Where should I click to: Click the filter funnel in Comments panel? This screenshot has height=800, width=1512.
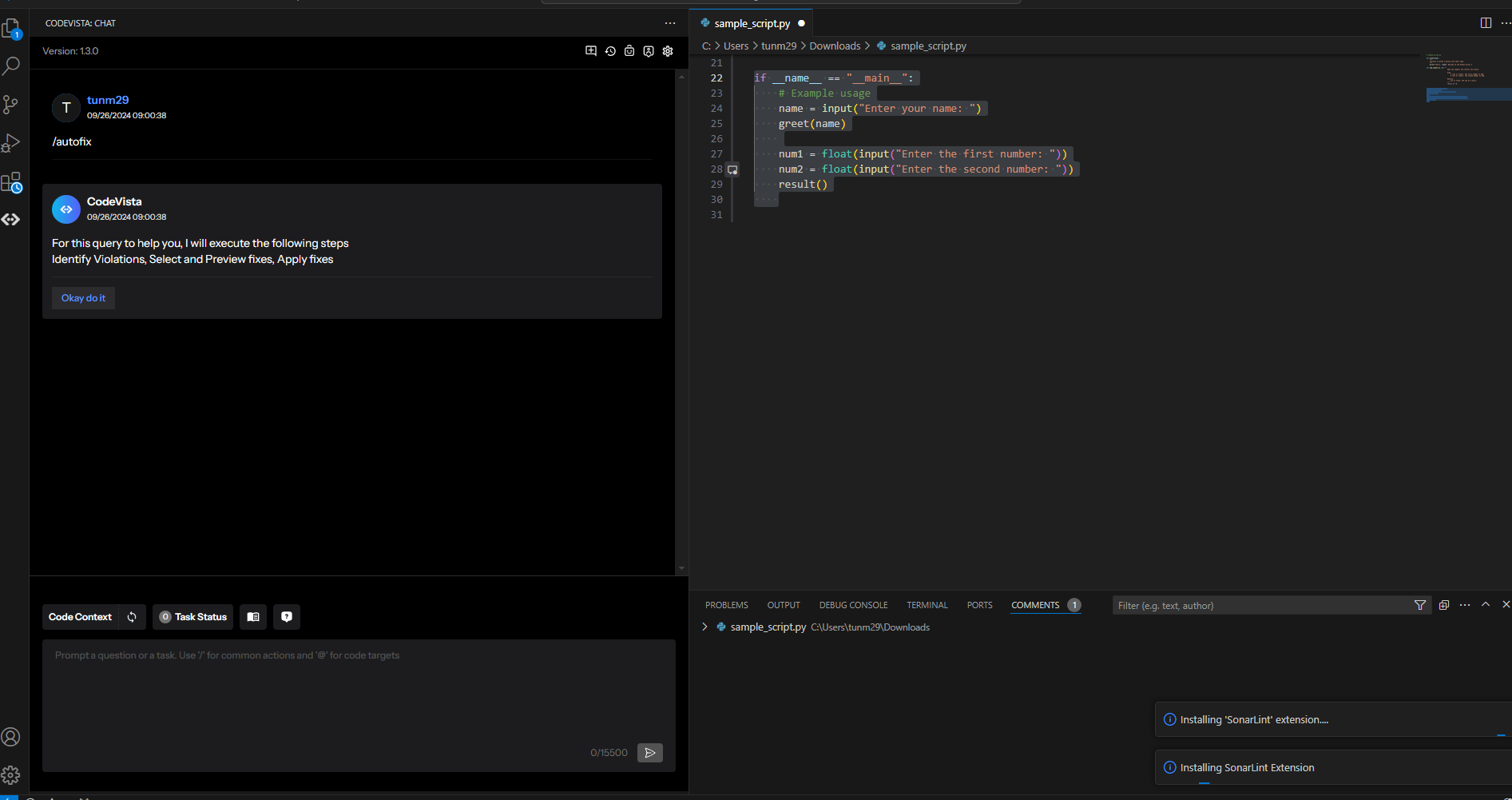[x=1420, y=605]
